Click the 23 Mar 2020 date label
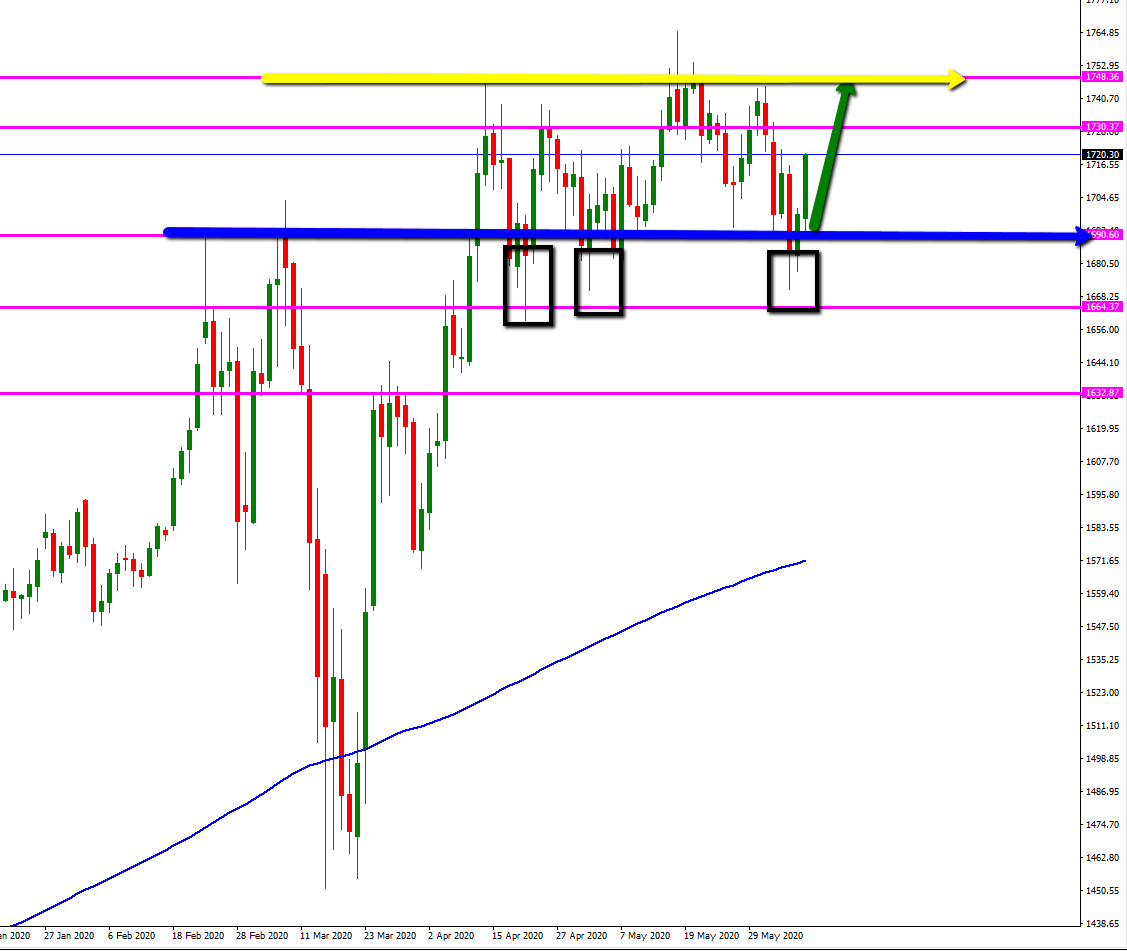This screenshot has width=1127, height=951. 390,936
